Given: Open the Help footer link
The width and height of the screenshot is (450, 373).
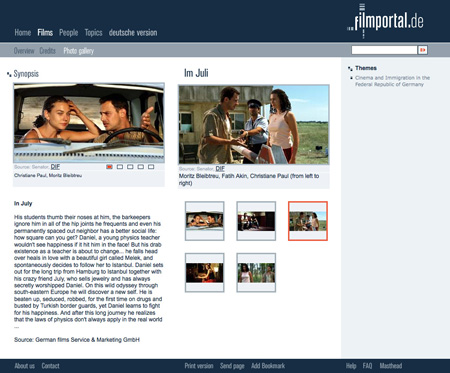Looking at the screenshot, I should (x=351, y=366).
